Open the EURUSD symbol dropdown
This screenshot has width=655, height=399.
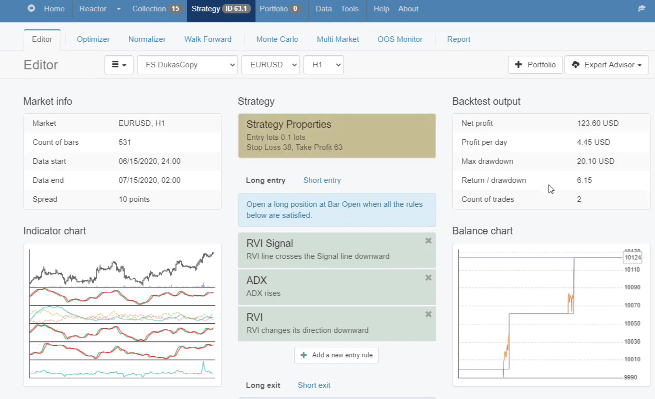(270, 65)
